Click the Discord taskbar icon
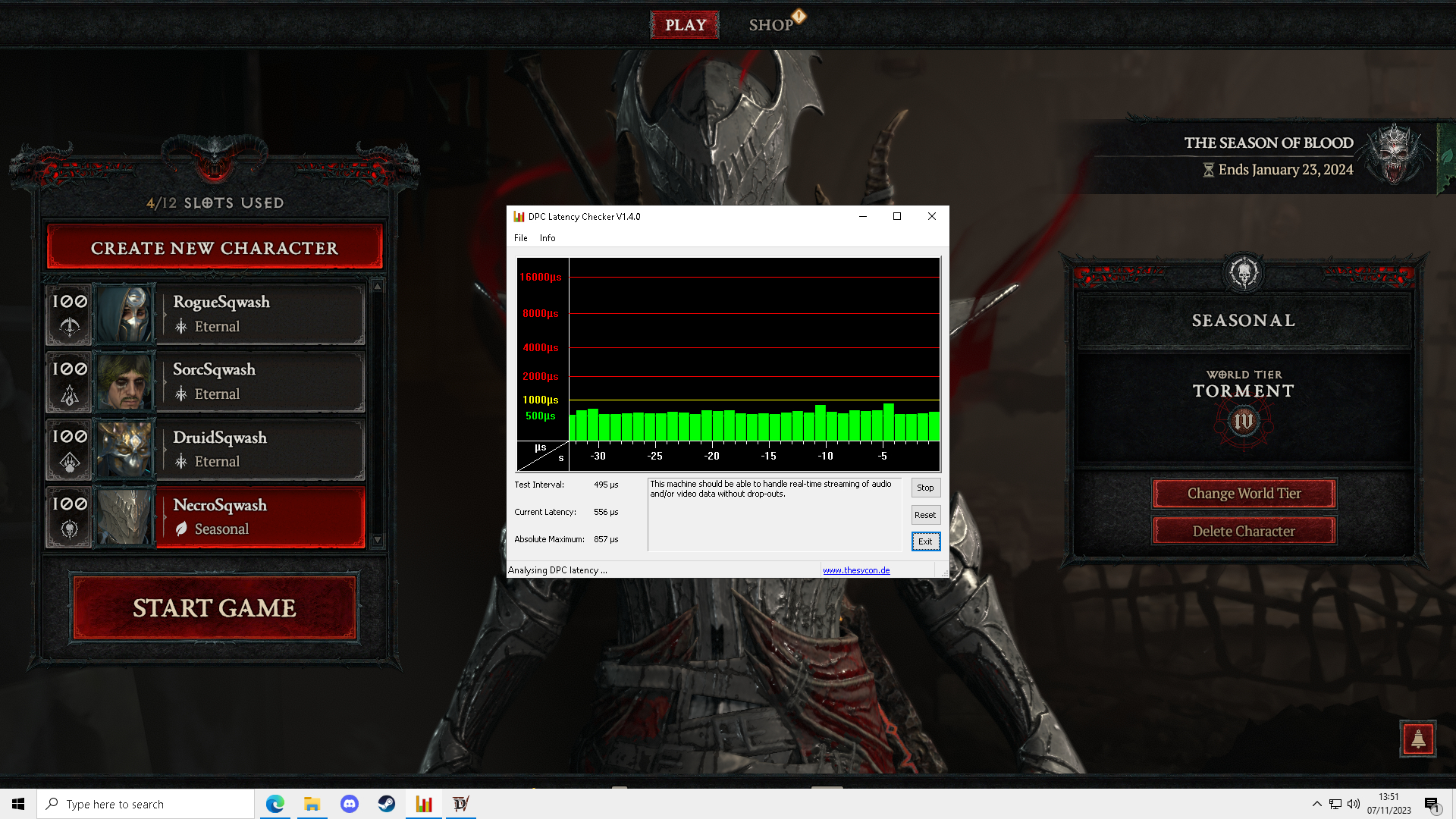Image resolution: width=1456 pixels, height=819 pixels. [x=350, y=804]
